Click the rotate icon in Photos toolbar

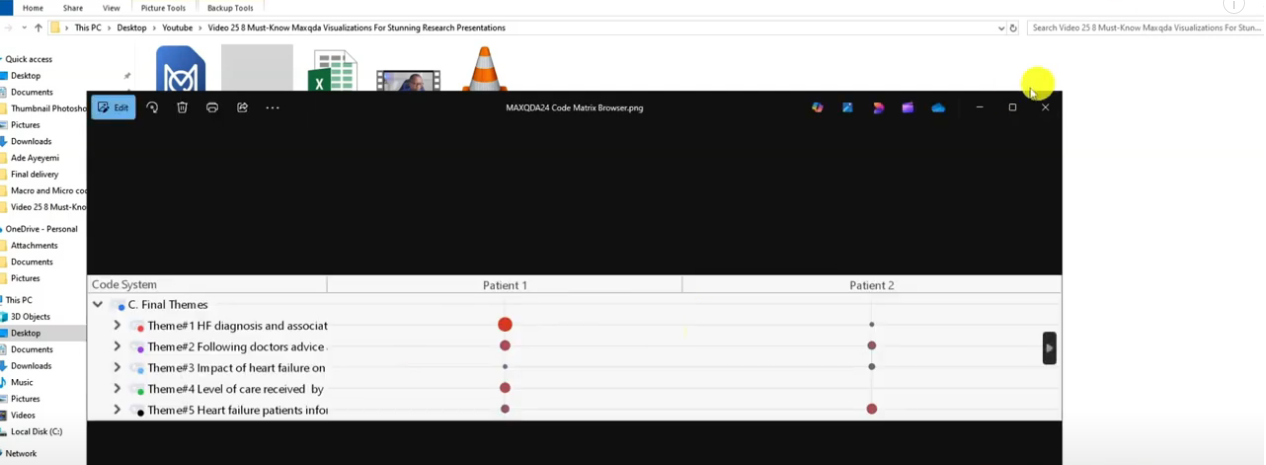click(x=152, y=107)
